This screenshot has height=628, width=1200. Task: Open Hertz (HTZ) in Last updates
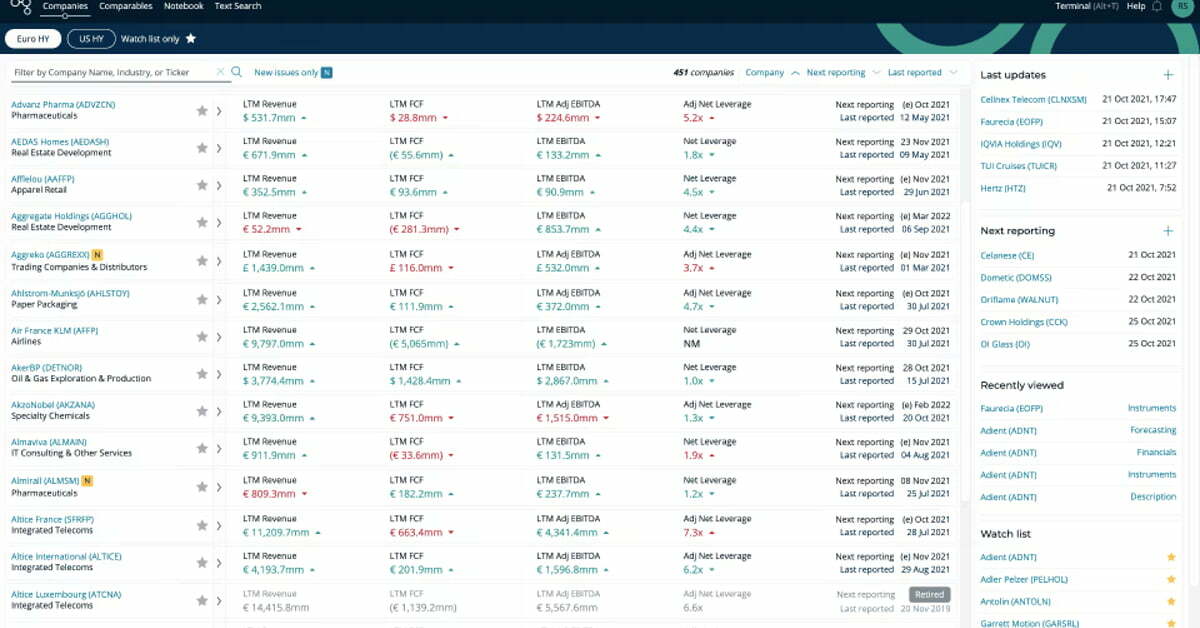(x=1004, y=188)
